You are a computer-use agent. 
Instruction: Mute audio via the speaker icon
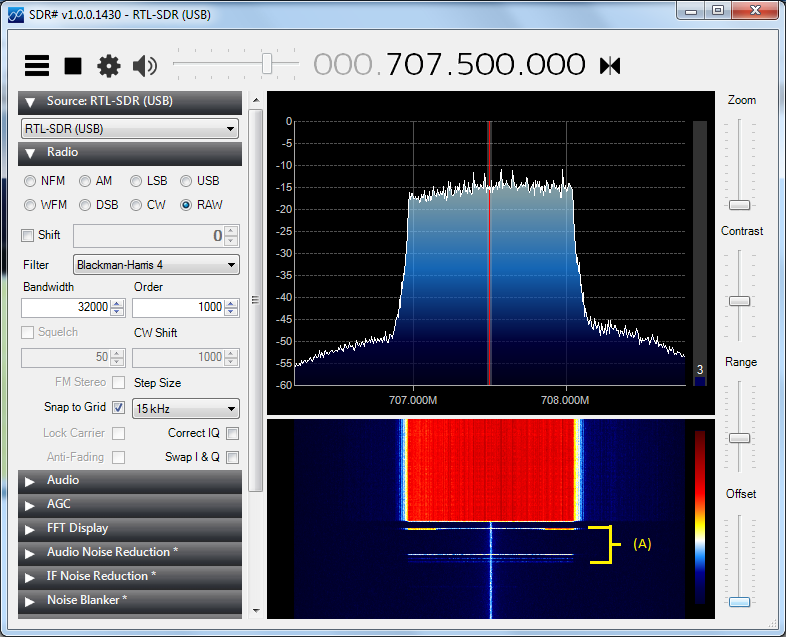[145, 66]
